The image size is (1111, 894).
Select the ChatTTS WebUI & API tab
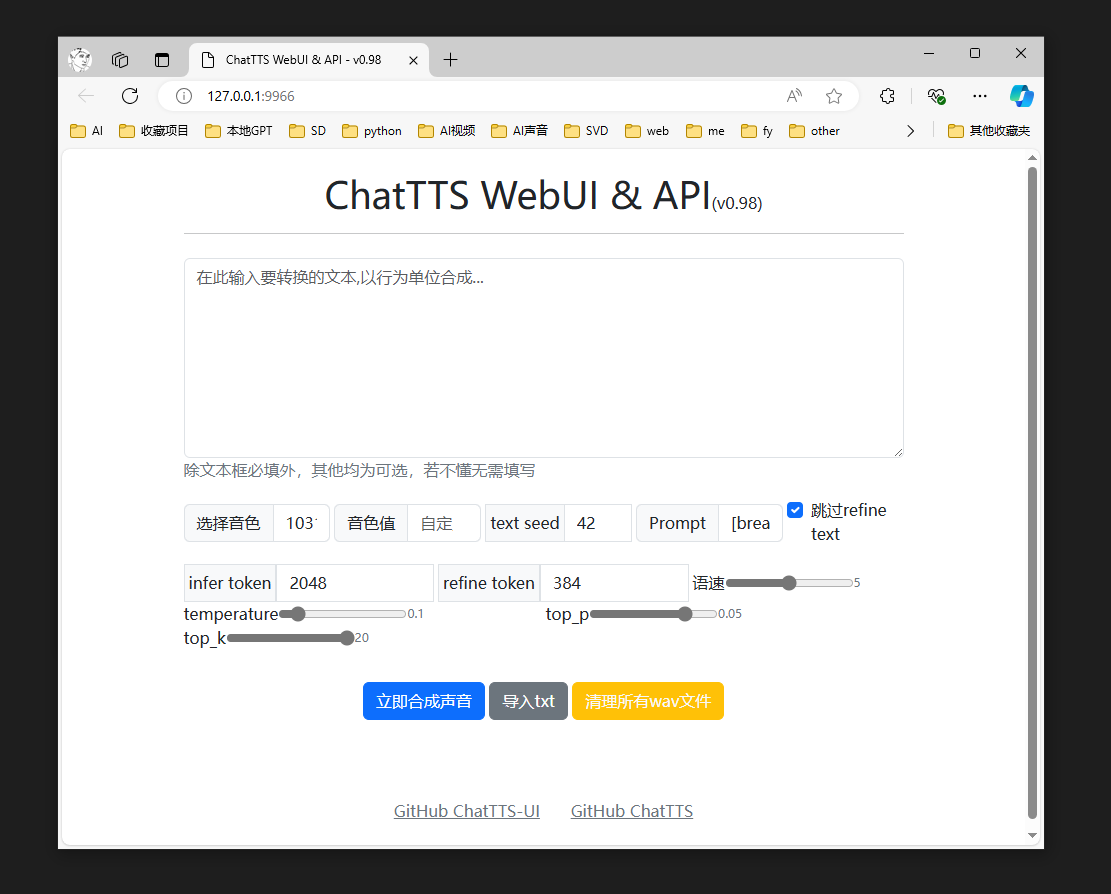309,60
